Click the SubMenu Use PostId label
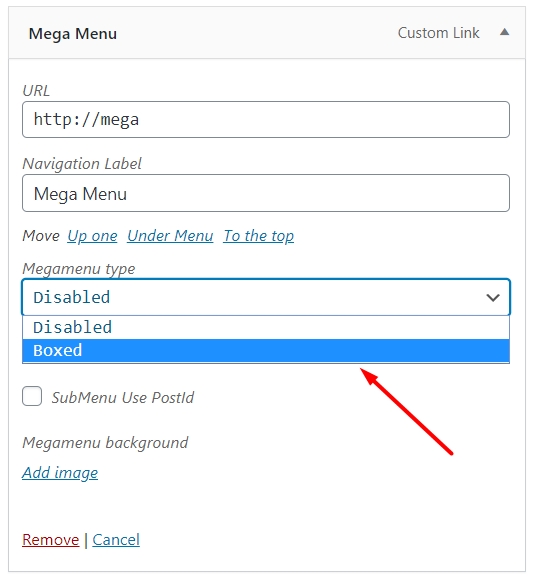The height and width of the screenshot is (584, 537). [x=123, y=397]
